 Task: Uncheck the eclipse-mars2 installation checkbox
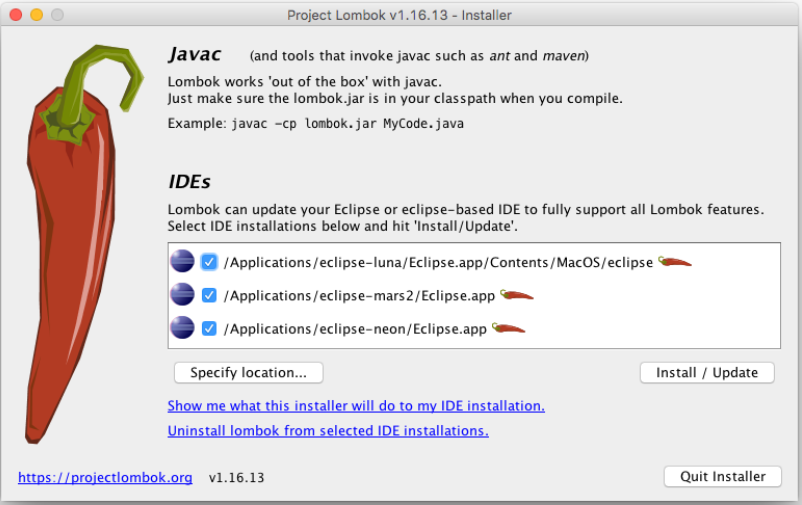click(x=209, y=295)
